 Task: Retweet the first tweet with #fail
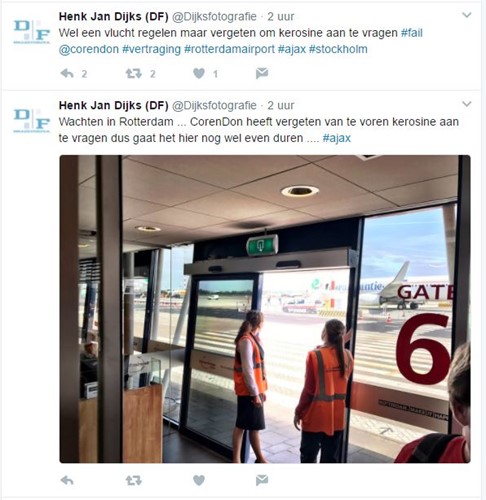[134, 73]
